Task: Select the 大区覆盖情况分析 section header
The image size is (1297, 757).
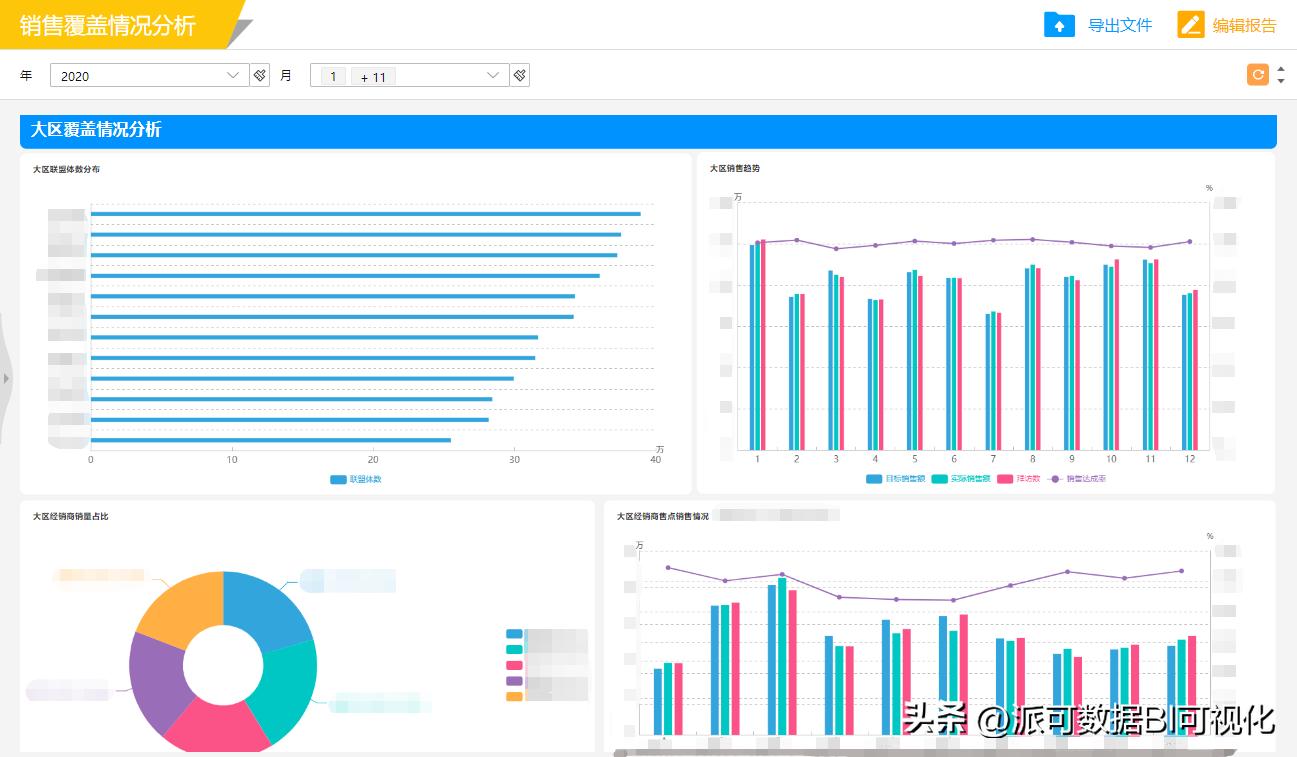Action: 95,130
